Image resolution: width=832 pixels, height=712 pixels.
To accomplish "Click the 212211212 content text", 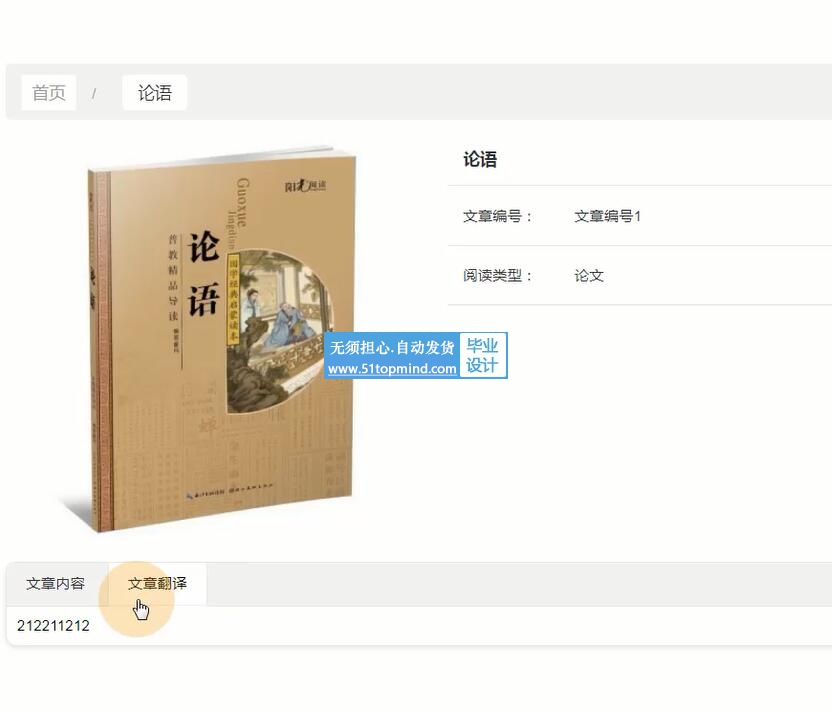I will 53,626.
